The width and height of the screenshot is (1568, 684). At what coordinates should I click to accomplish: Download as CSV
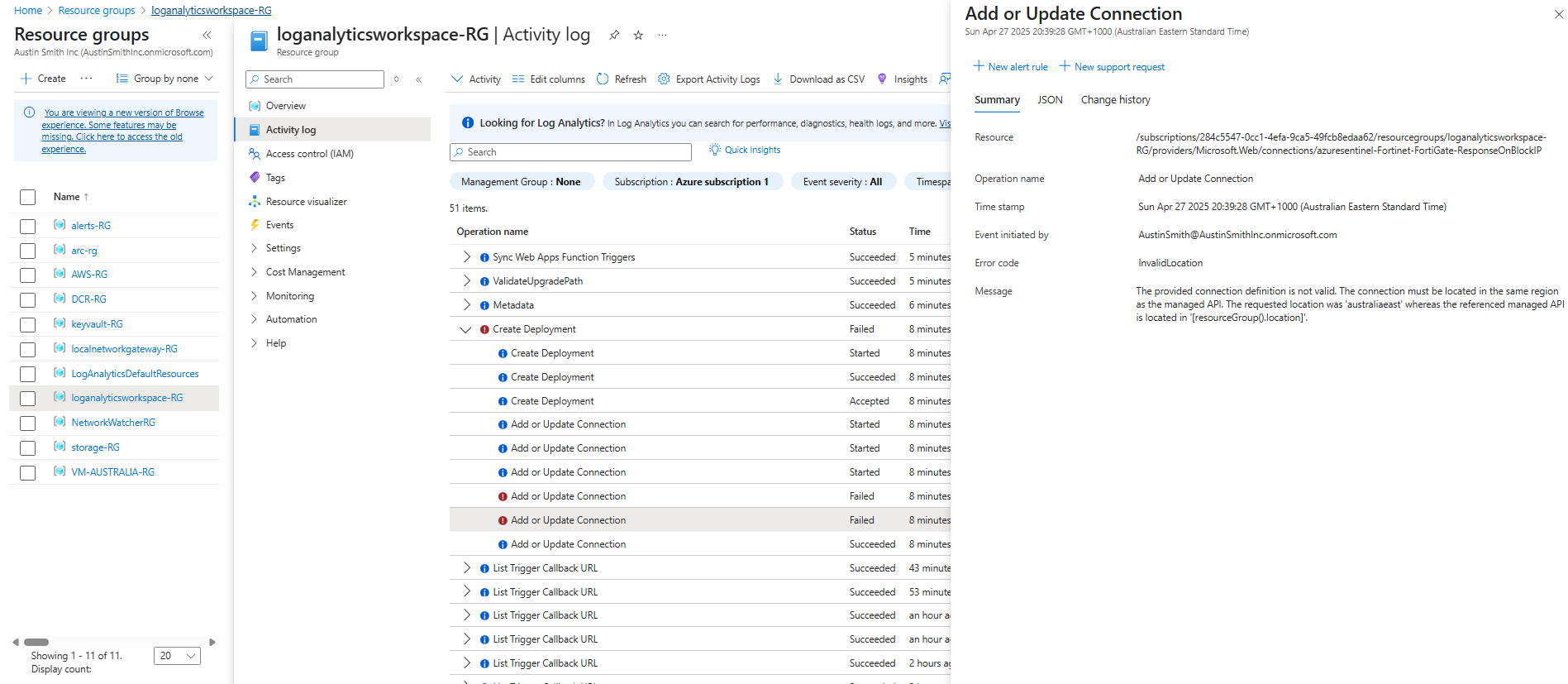[819, 79]
